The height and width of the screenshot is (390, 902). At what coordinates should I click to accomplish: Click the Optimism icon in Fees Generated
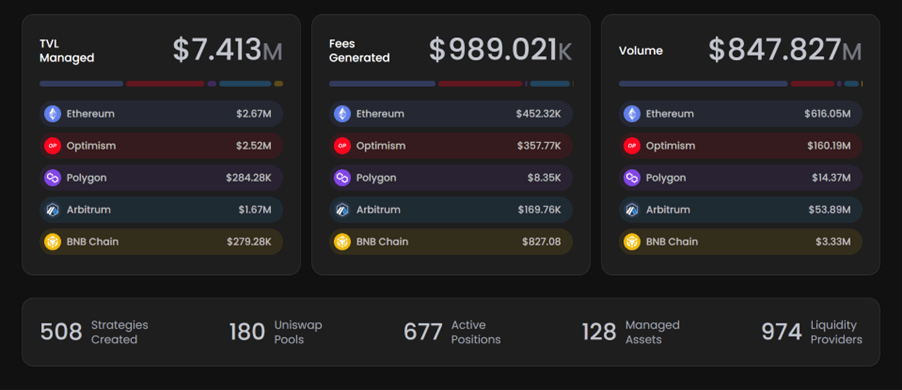point(342,146)
